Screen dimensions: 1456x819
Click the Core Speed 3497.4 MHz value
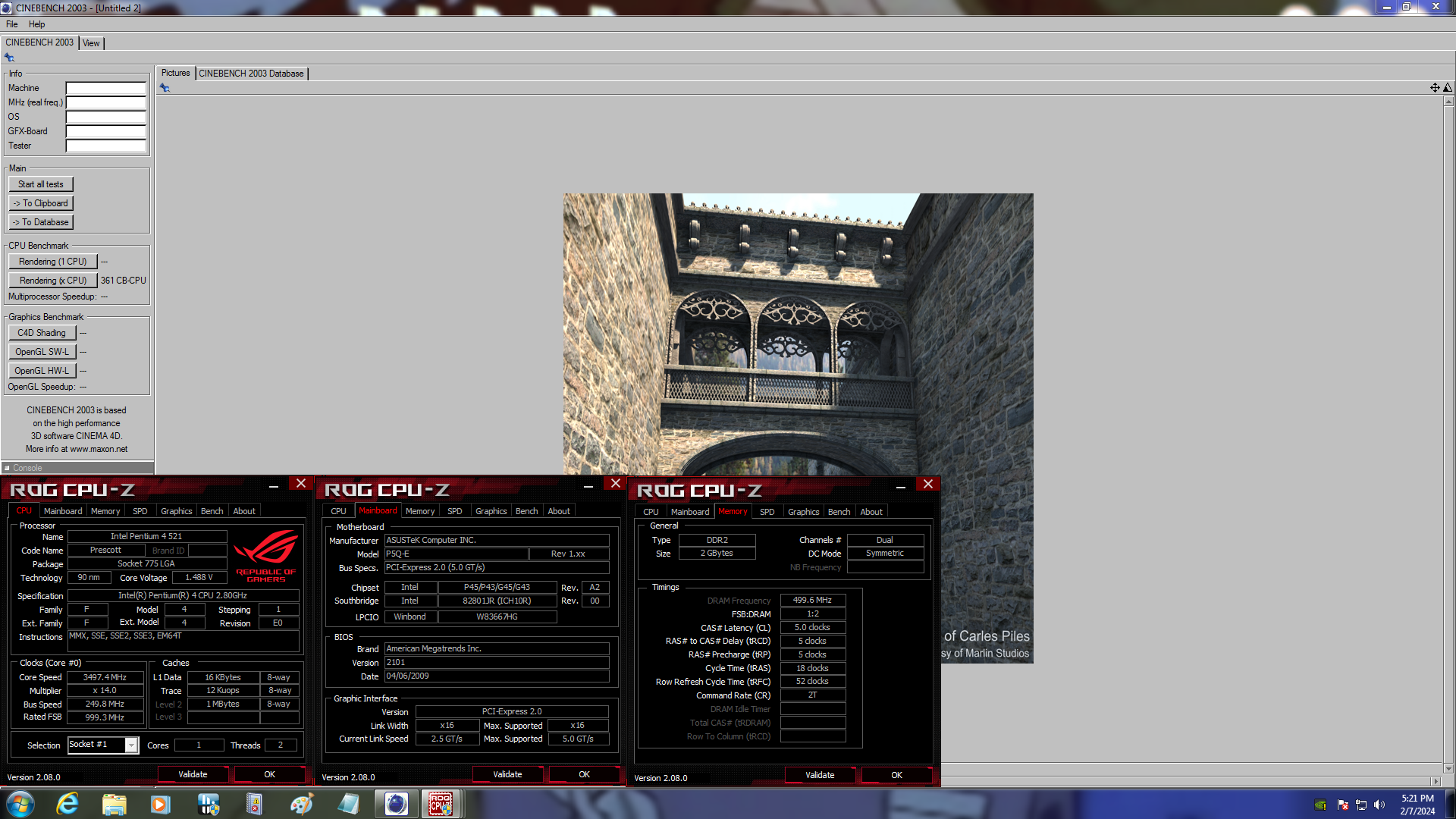pos(105,677)
